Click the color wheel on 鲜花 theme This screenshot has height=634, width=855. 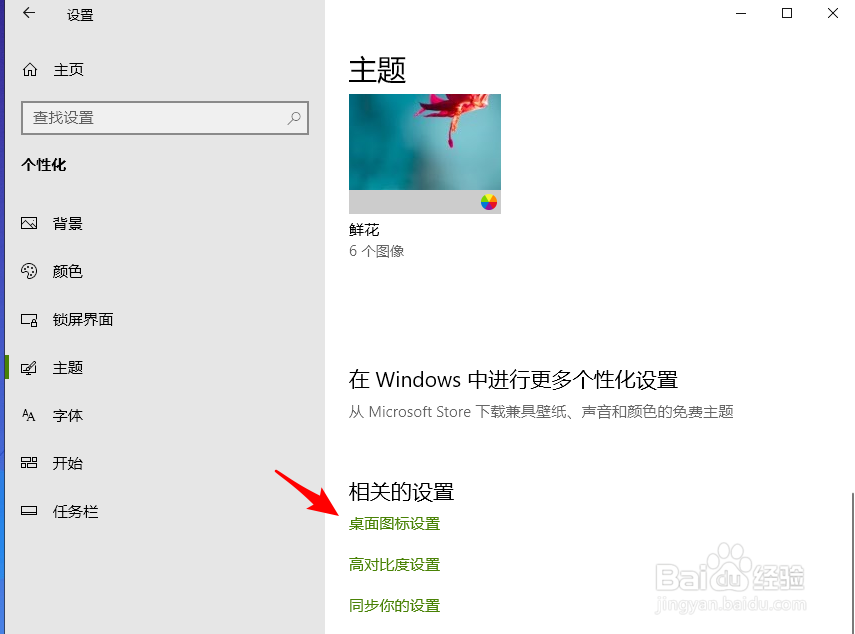pyautogui.click(x=489, y=202)
